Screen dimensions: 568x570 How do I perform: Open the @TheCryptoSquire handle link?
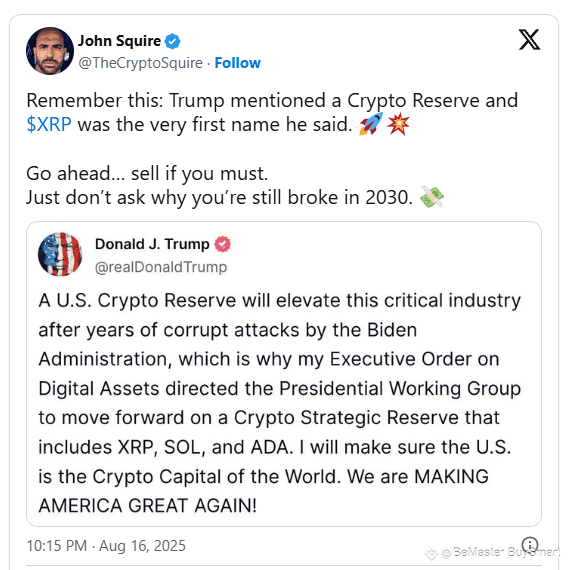(140, 63)
